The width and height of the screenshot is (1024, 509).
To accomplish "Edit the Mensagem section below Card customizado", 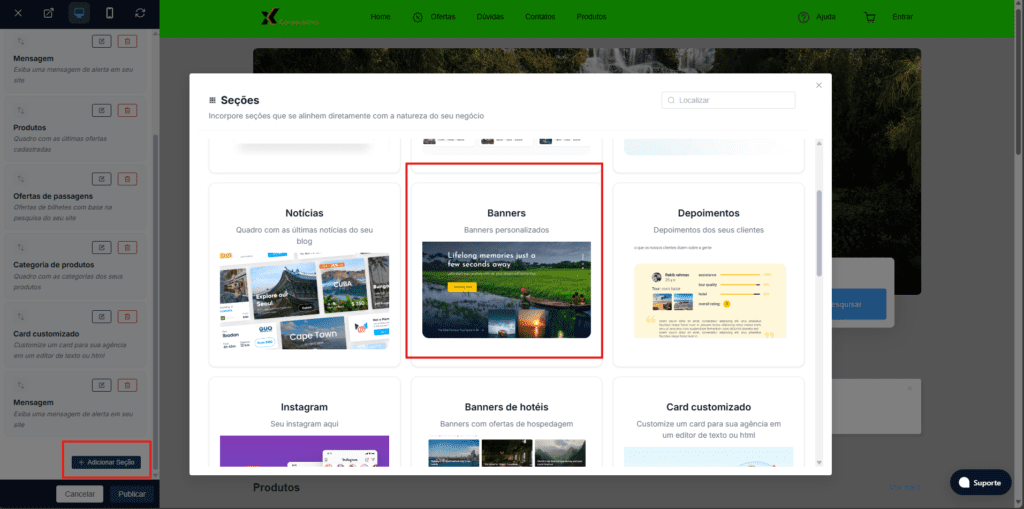I will [101, 386].
